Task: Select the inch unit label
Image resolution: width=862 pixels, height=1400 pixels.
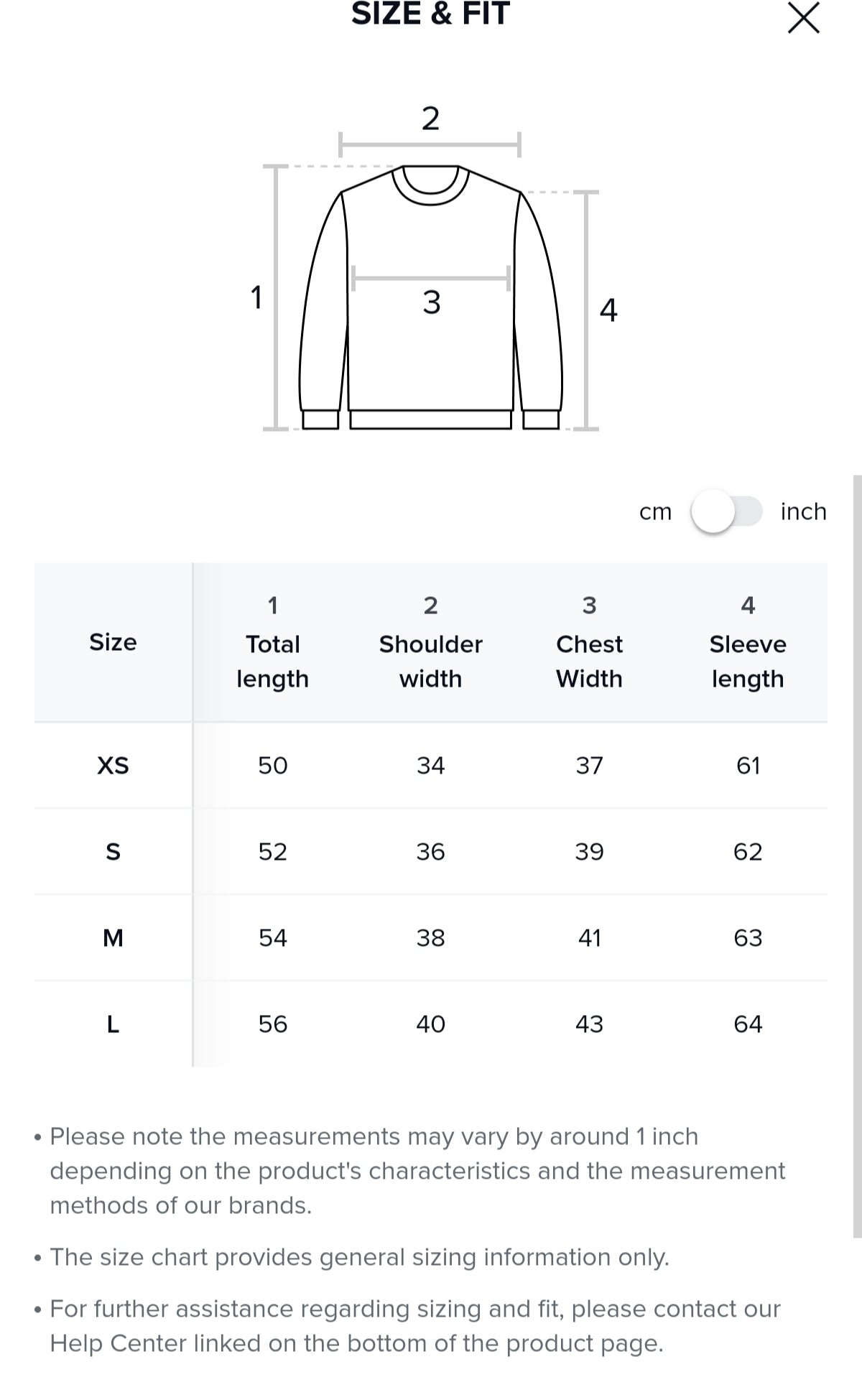Action: (803, 511)
